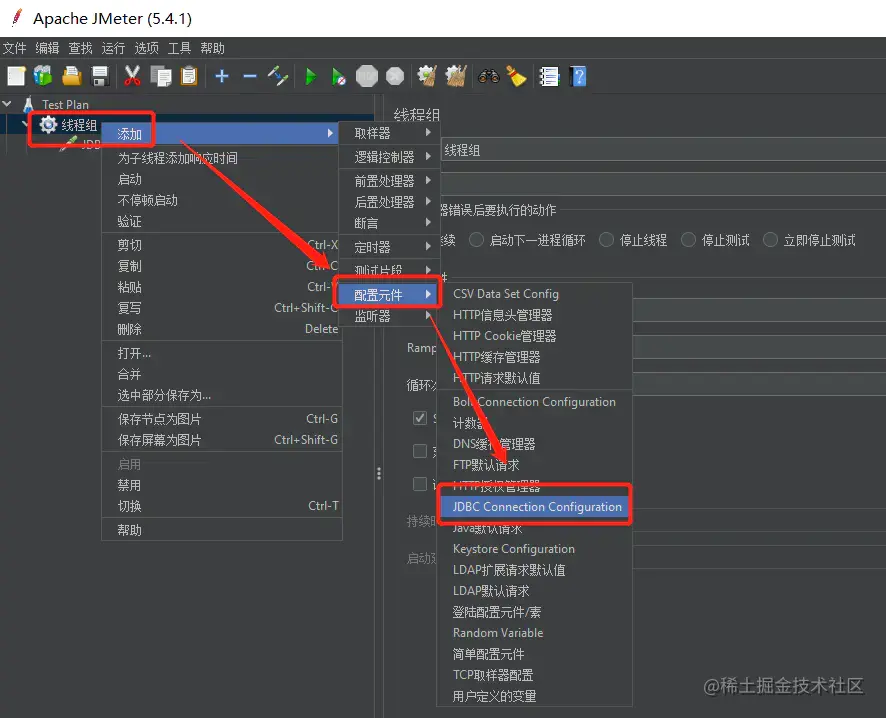Start the test with green play icon

pyautogui.click(x=311, y=76)
